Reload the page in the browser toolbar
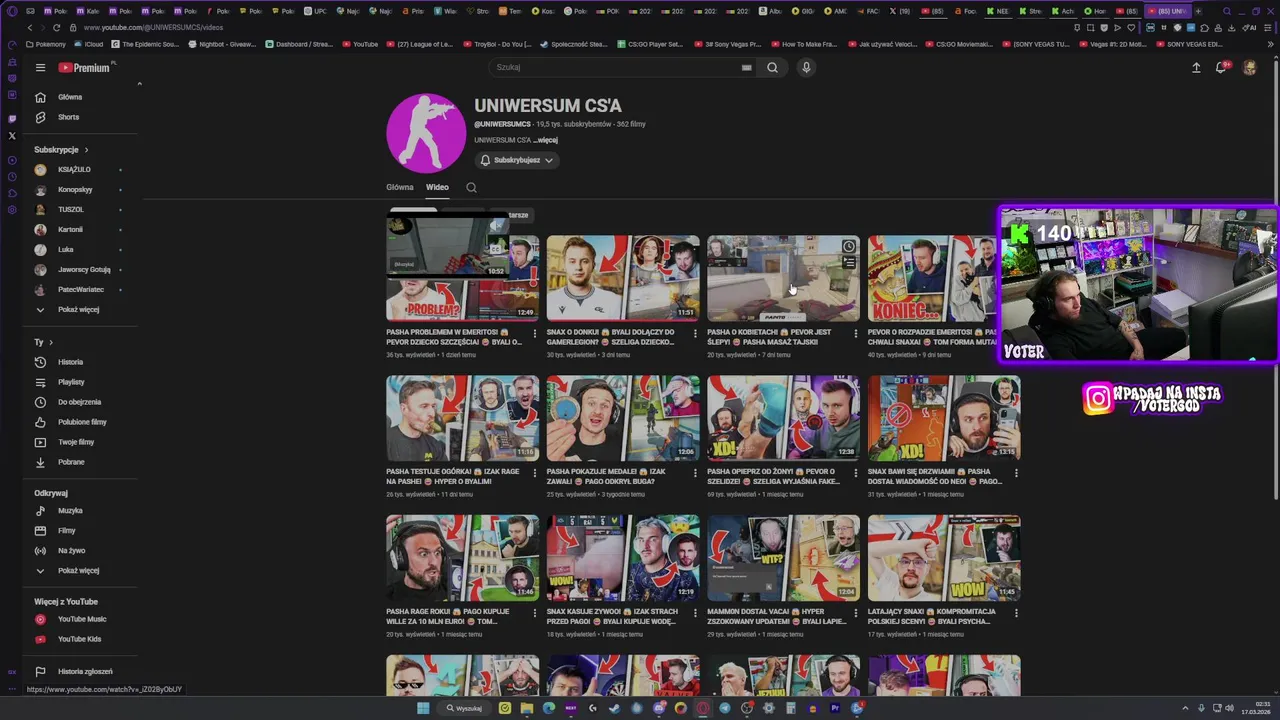The height and width of the screenshot is (720, 1280). click(56, 27)
